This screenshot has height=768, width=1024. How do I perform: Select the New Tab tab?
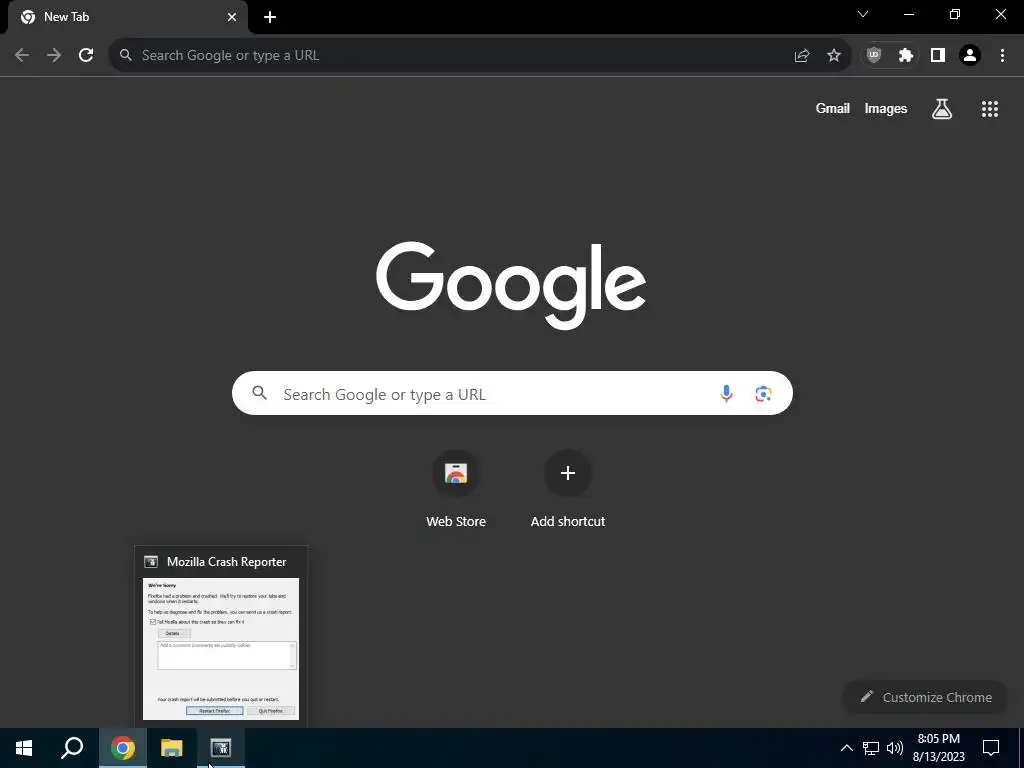tap(128, 17)
